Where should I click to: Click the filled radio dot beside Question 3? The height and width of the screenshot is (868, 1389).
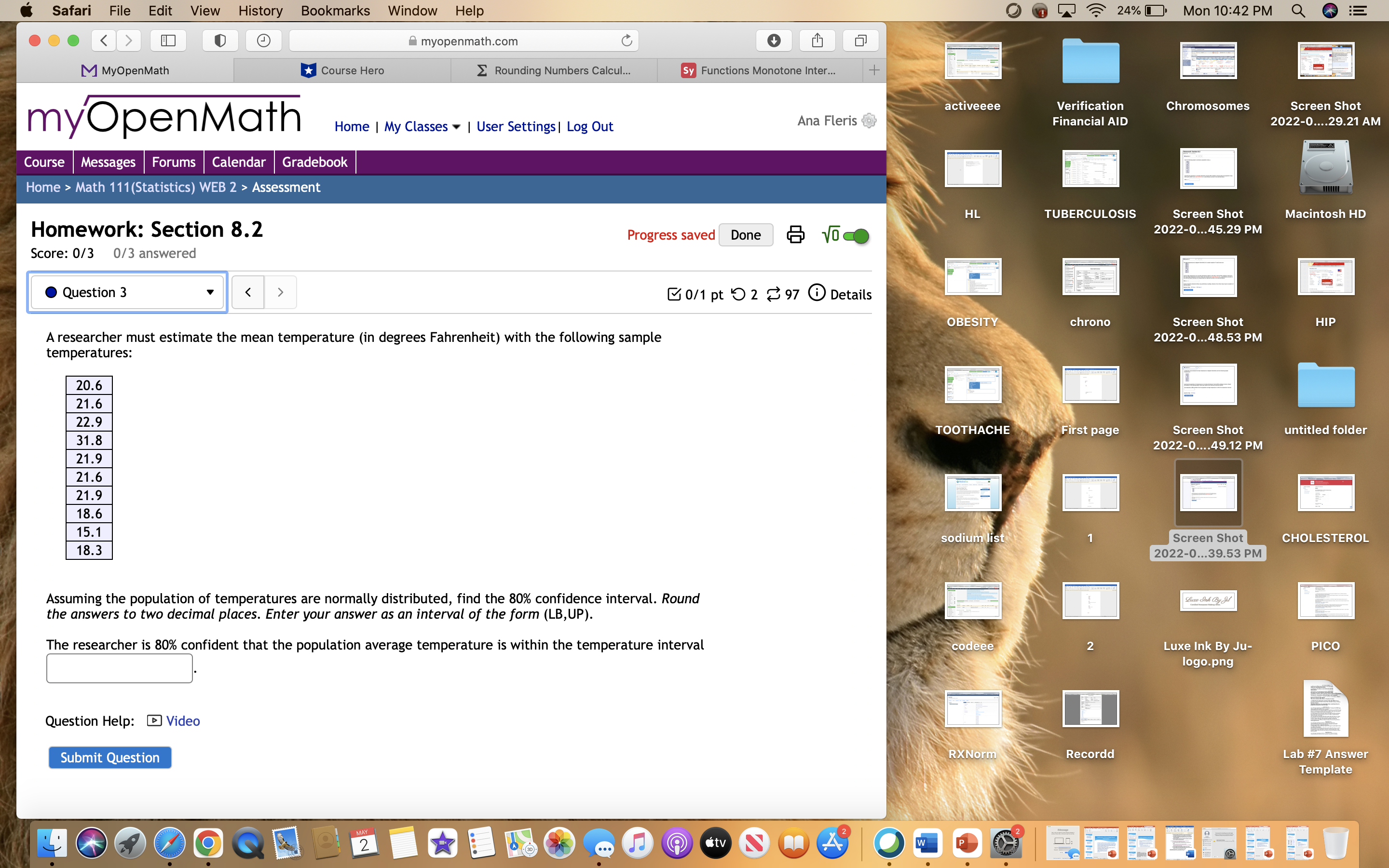point(52,292)
